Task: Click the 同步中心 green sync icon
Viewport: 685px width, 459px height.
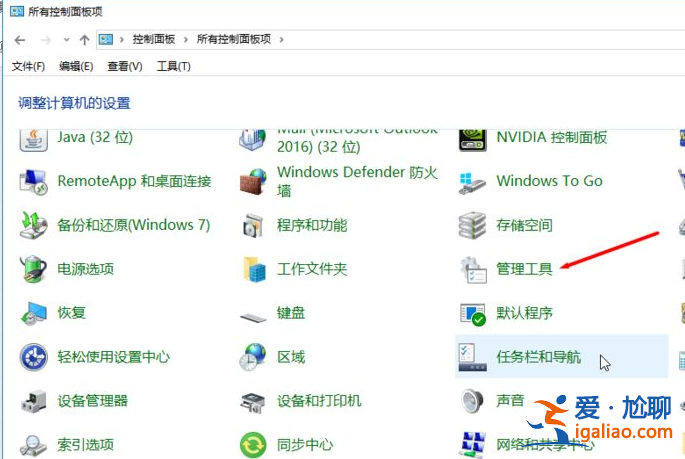Action: (x=253, y=445)
